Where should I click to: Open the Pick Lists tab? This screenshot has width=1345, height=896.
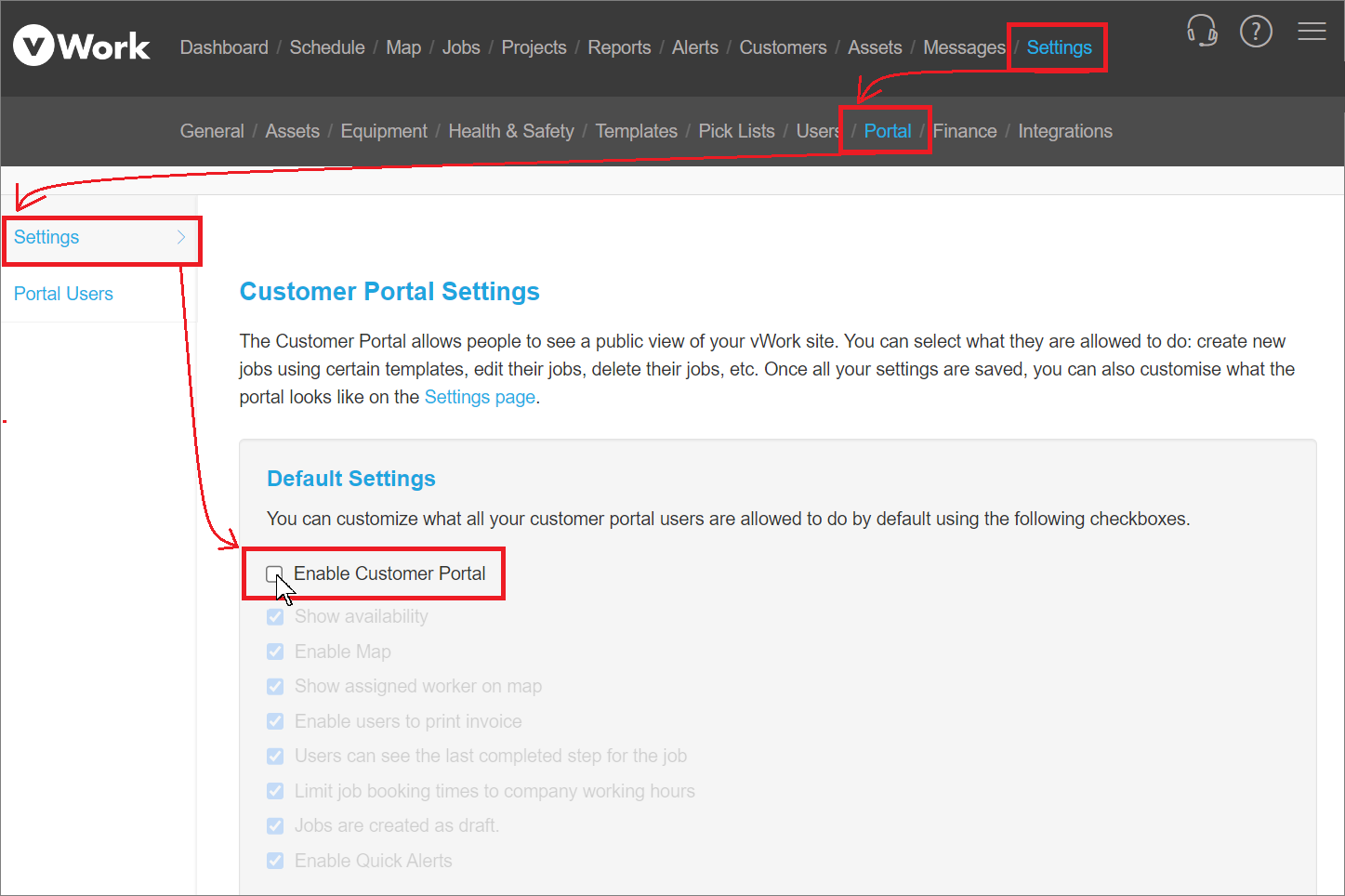[x=737, y=131]
